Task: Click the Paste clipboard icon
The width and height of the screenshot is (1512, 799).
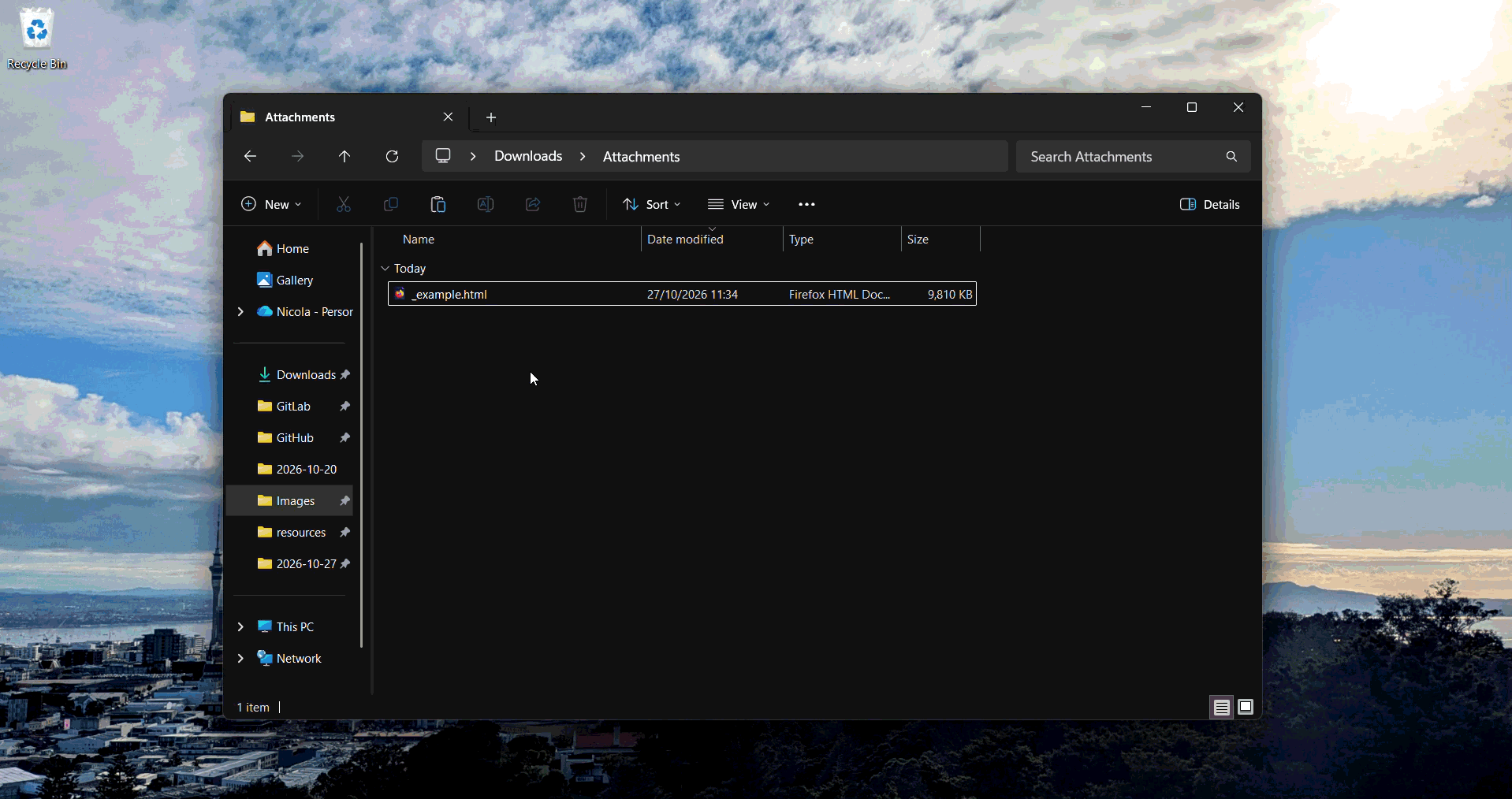Action: (438, 204)
